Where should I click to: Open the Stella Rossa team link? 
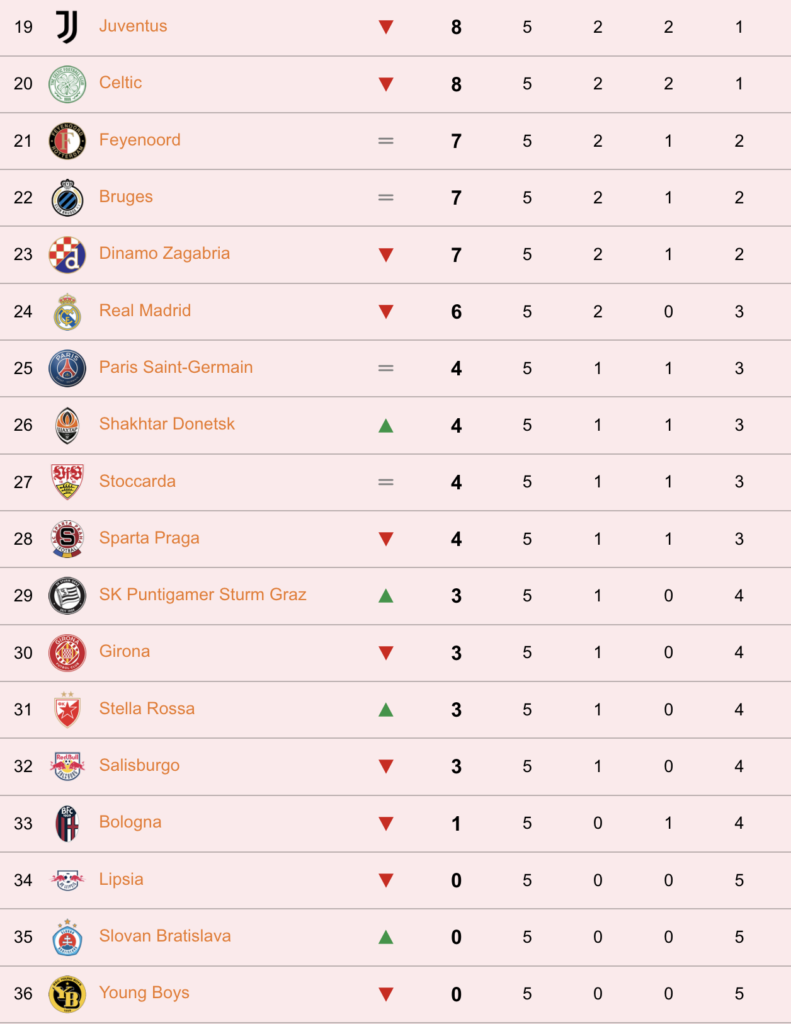tap(147, 709)
